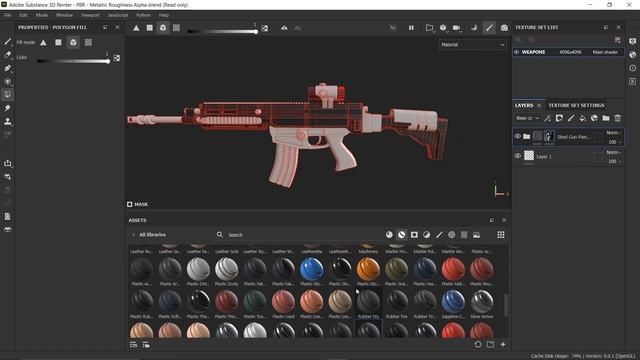Switch to the Layers tab
Screen dimensions: 640x360
tap(524, 105)
